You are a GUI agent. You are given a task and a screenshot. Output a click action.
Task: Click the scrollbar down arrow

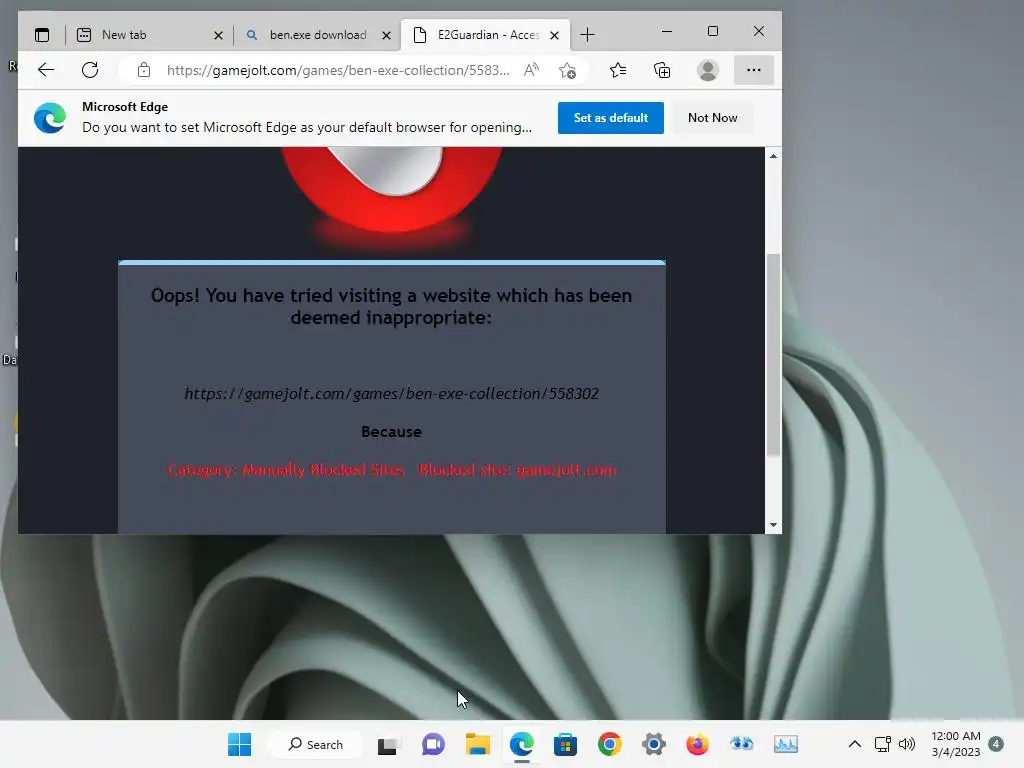pyautogui.click(x=773, y=525)
